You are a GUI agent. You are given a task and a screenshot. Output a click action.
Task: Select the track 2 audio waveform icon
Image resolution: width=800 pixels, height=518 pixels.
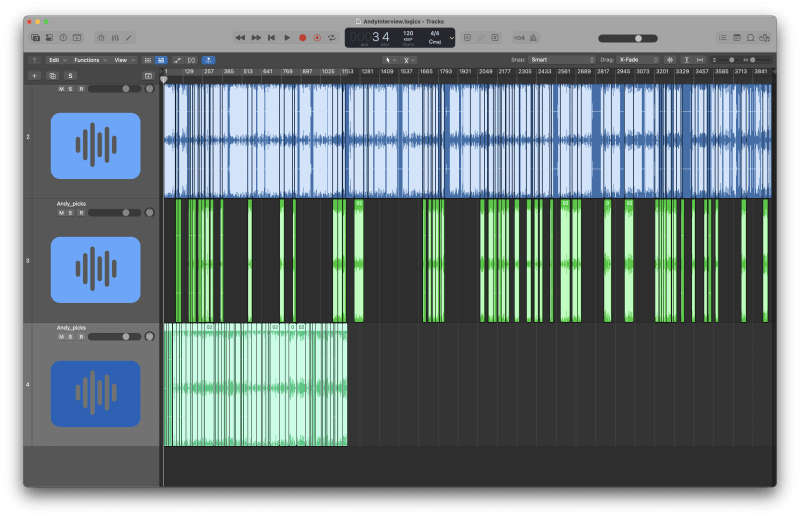[95, 146]
